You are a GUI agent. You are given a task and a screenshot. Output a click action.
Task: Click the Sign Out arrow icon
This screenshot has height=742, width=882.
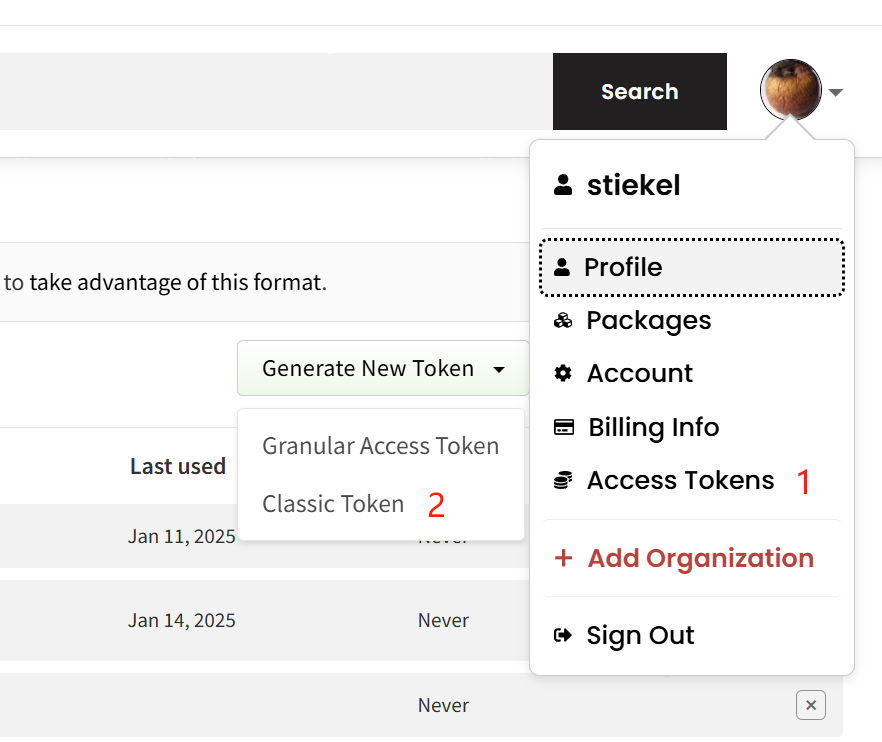(x=562, y=635)
